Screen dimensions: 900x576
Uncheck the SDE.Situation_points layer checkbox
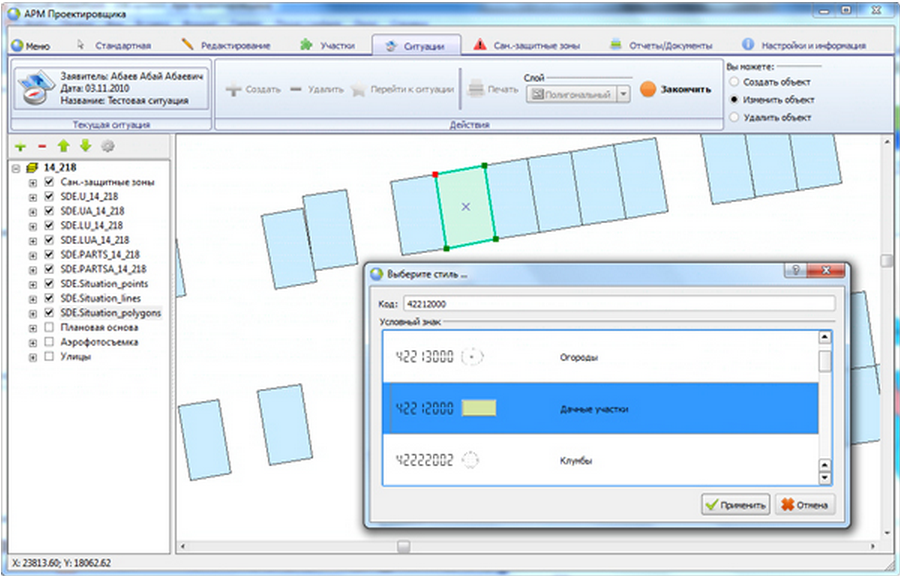(x=49, y=284)
